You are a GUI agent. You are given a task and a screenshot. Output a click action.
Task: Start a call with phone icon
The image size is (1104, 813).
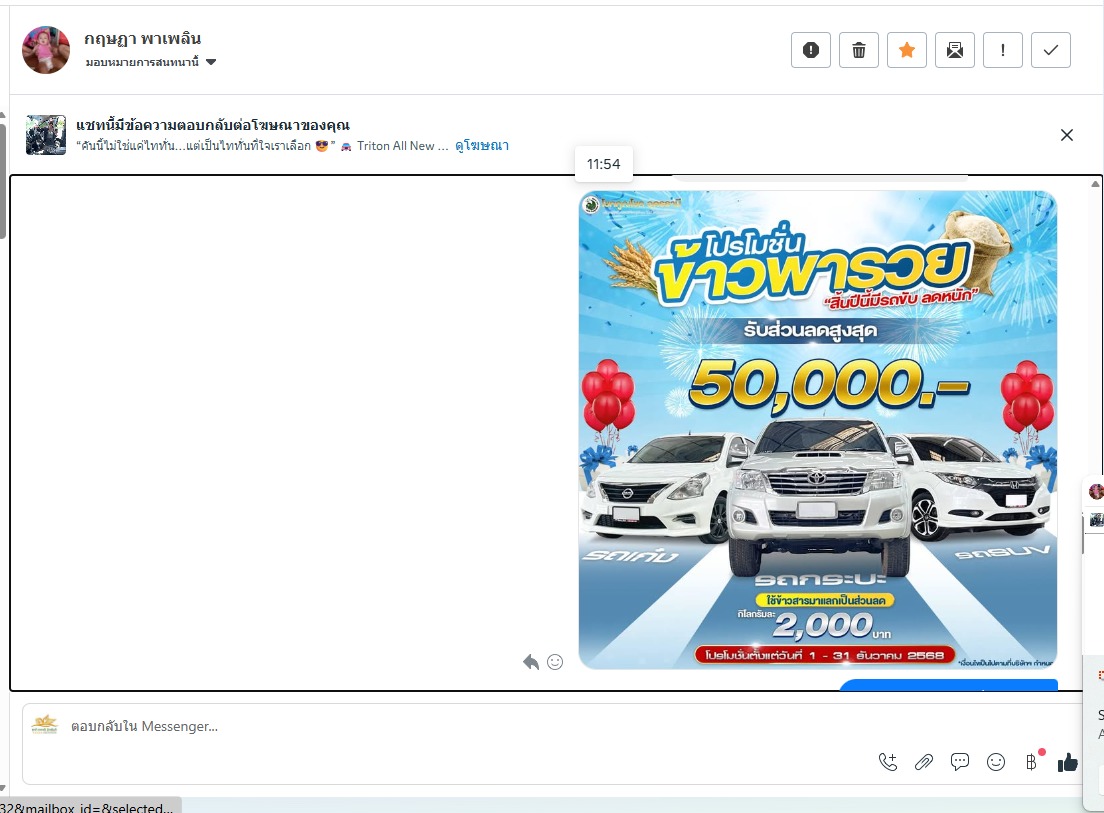pos(888,762)
